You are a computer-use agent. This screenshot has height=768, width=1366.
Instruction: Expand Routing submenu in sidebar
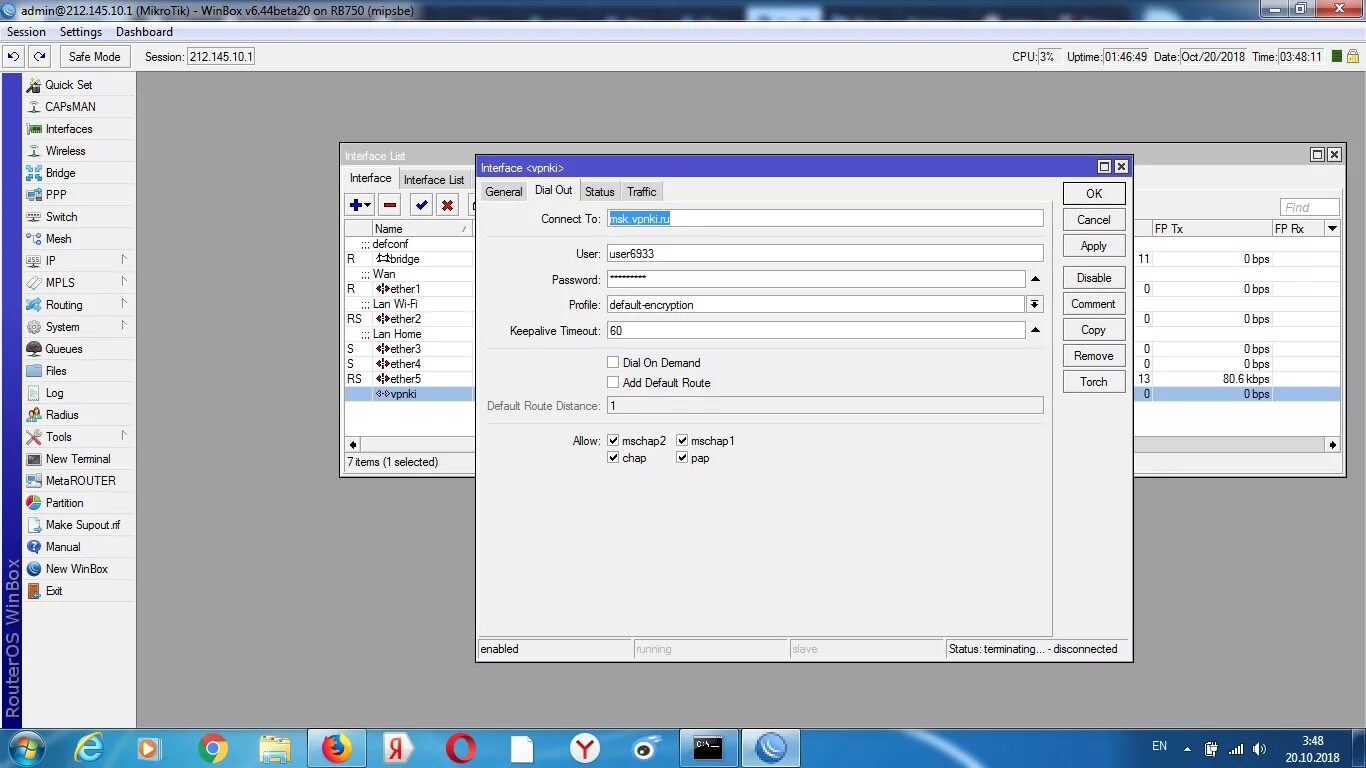(x=124, y=303)
